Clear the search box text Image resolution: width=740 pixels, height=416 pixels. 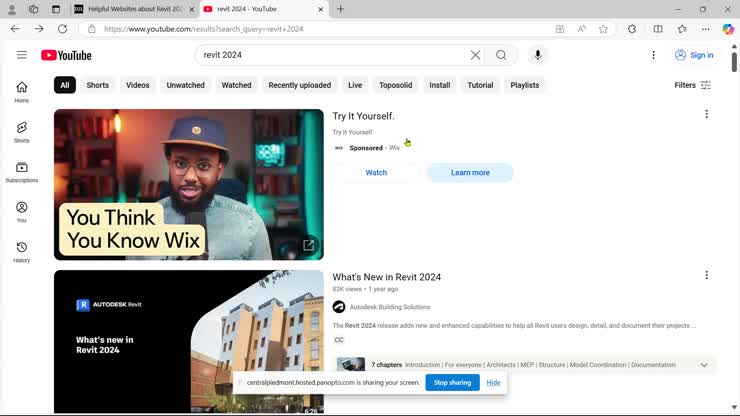click(x=475, y=55)
